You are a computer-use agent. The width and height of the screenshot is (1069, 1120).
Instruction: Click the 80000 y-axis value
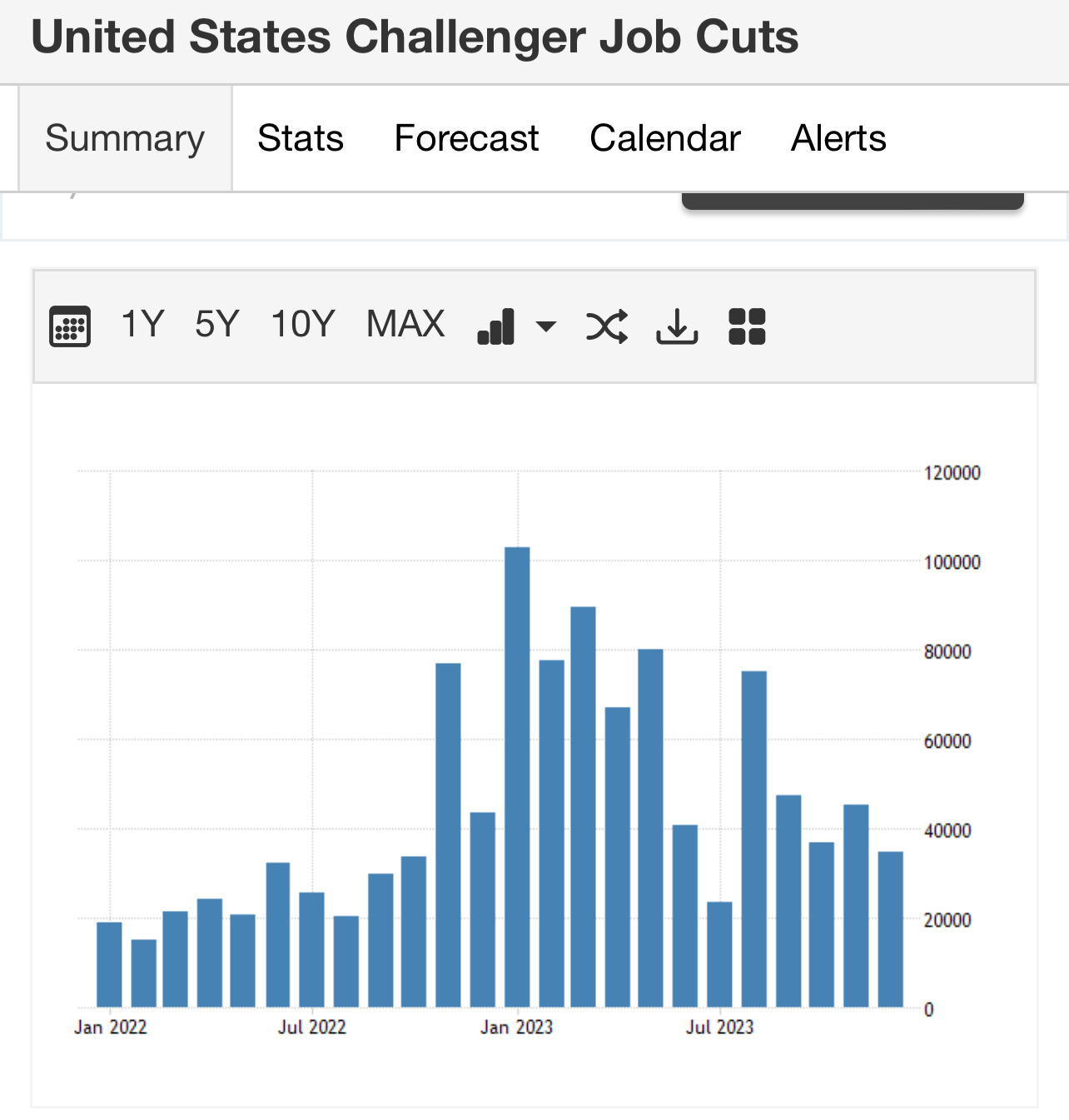coord(947,652)
